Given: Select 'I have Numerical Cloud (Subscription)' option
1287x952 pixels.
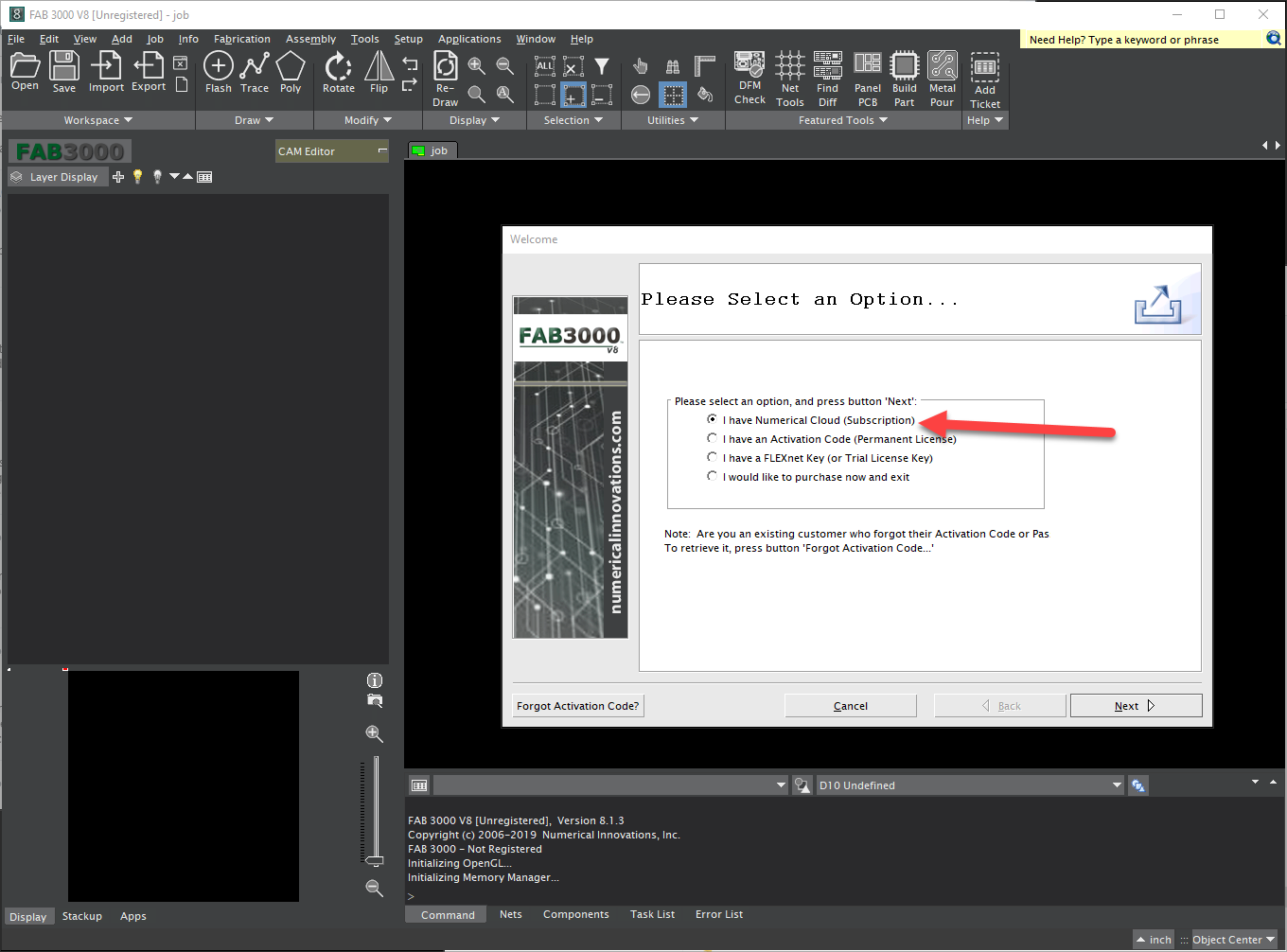Looking at the screenshot, I should 713,419.
